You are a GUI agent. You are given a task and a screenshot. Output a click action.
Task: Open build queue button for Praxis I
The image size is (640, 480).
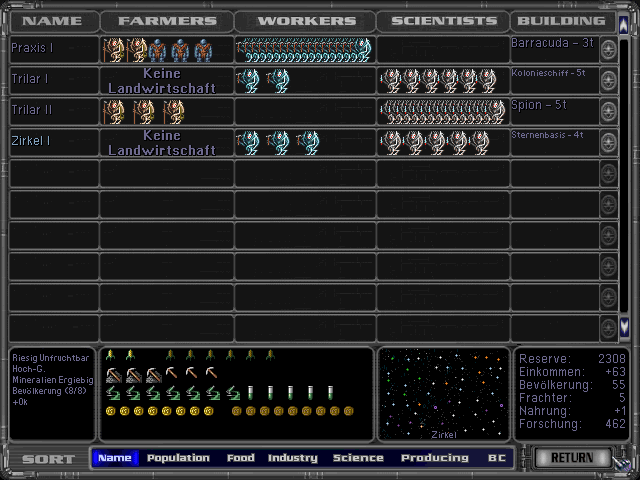(608, 50)
